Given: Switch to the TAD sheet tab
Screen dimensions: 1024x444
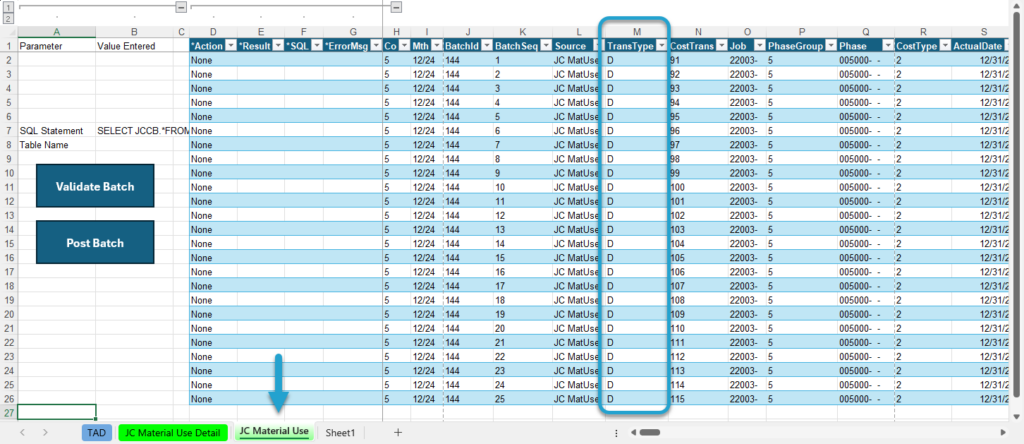Looking at the screenshot, I should [97, 432].
